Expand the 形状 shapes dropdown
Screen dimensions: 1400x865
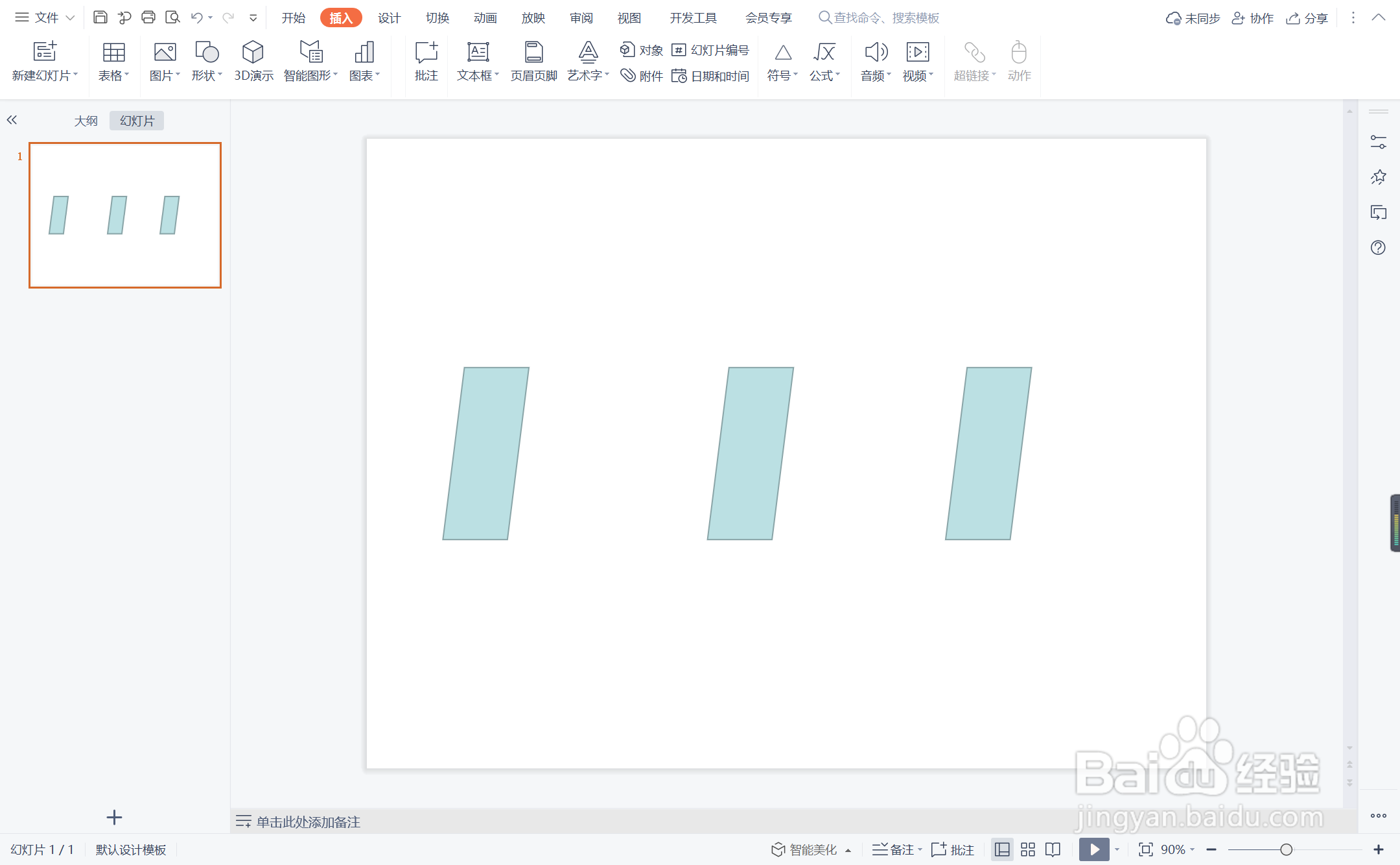point(207,75)
